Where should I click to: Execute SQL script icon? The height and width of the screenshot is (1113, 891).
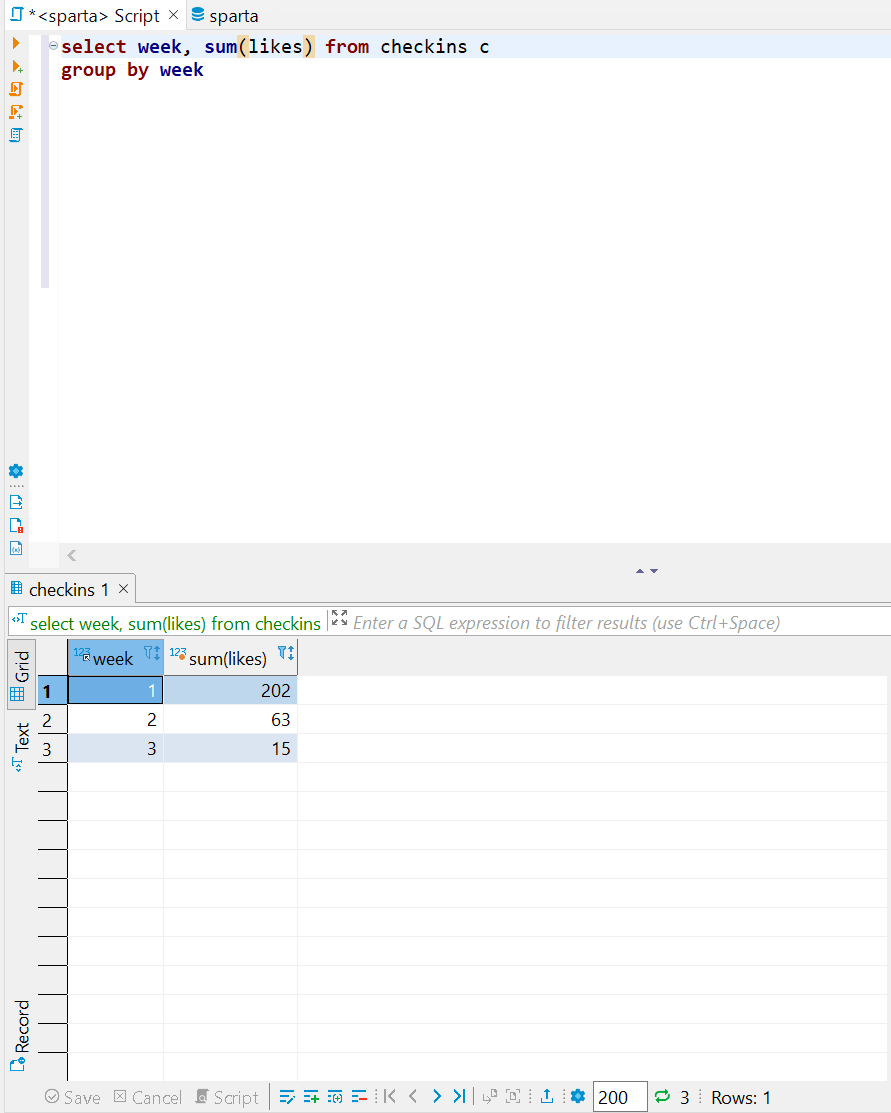click(x=16, y=89)
